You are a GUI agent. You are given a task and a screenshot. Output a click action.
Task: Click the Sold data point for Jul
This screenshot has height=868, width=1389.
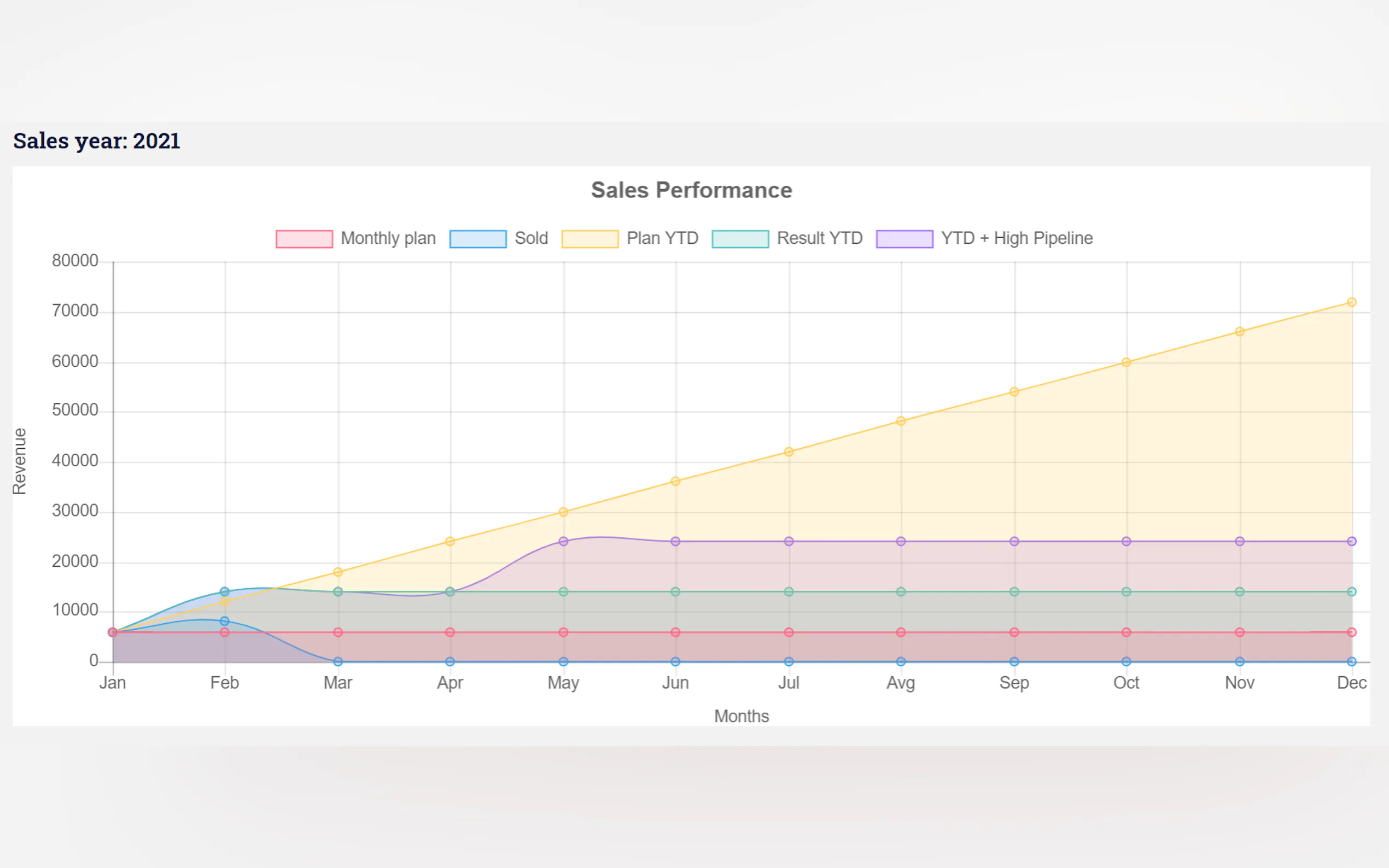pyautogui.click(x=789, y=661)
